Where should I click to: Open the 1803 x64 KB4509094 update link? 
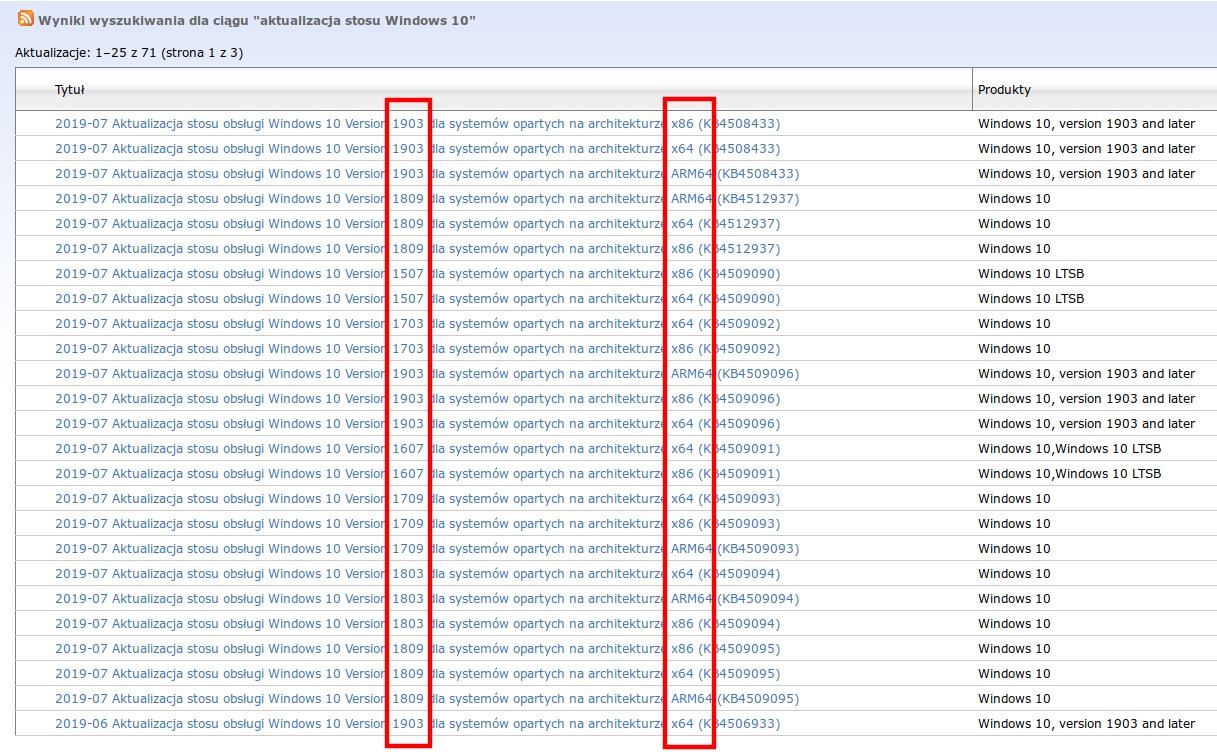pyautogui.click(x=417, y=574)
